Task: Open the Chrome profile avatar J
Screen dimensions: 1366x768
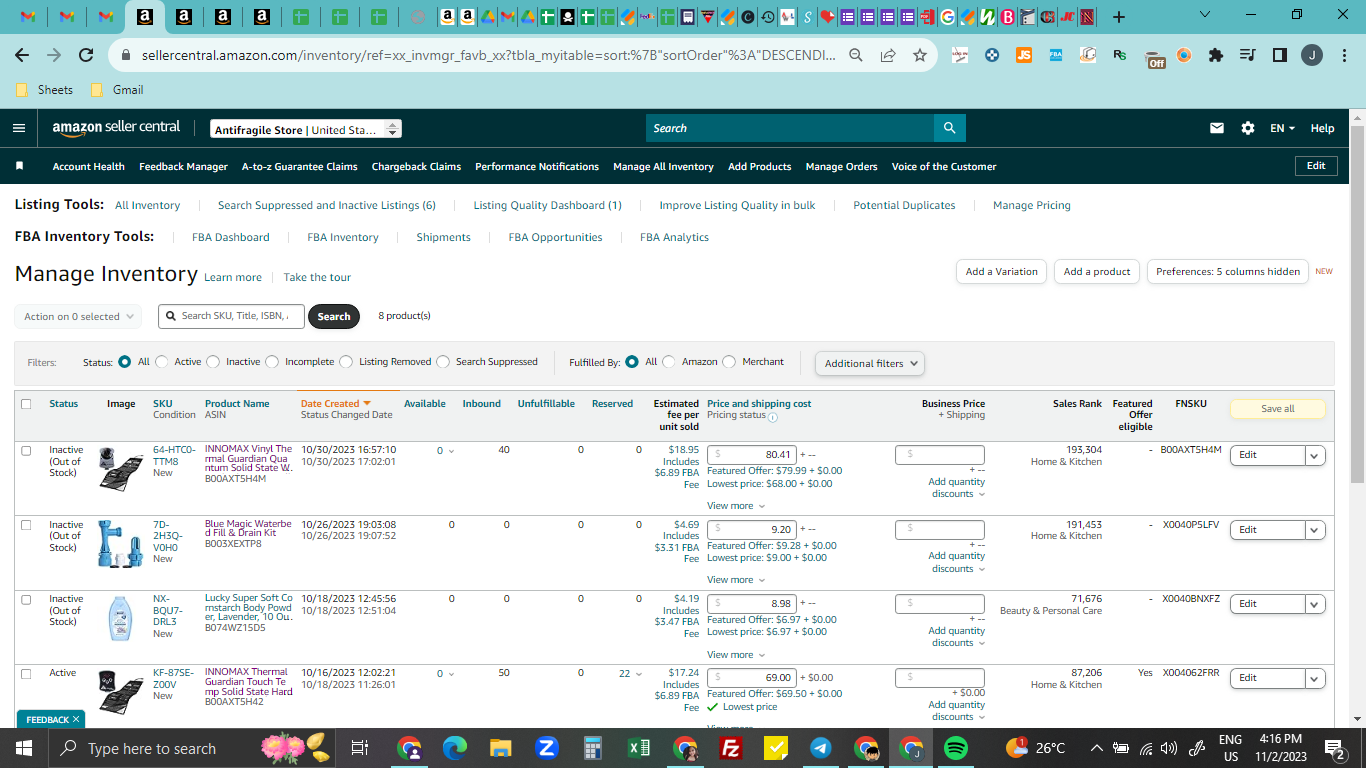Action: pos(1312,55)
